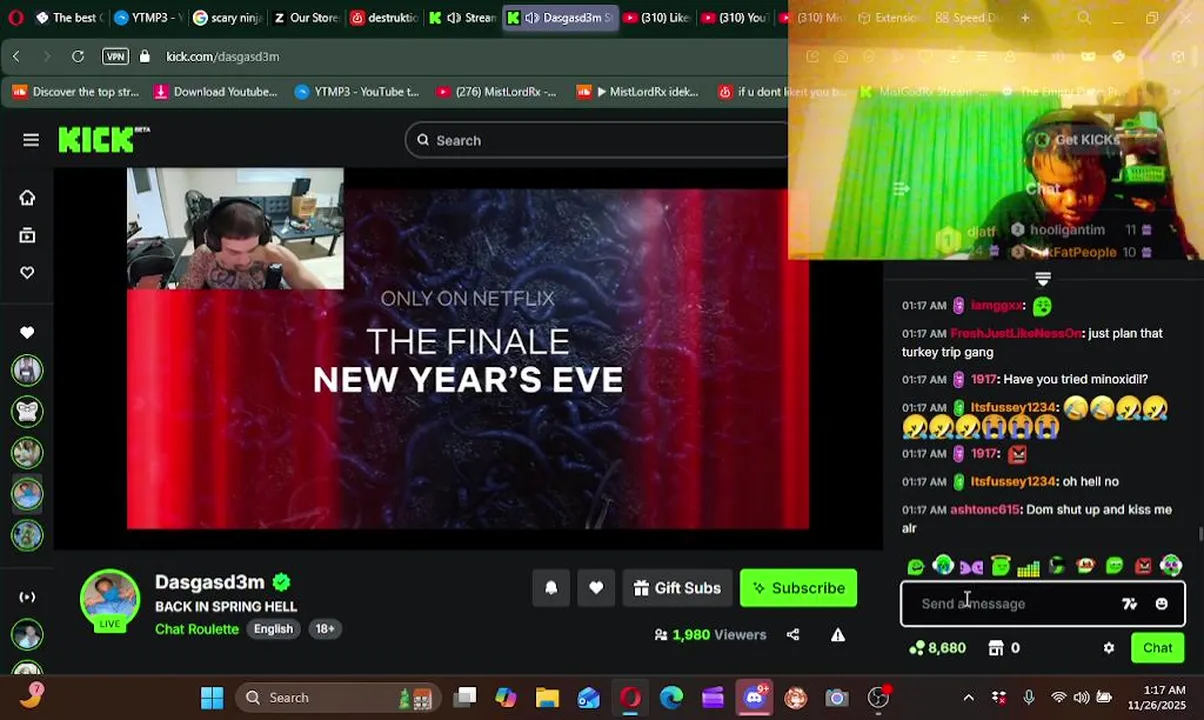
Task: Go to Kick home via sidebar icon
Action: coord(27,198)
